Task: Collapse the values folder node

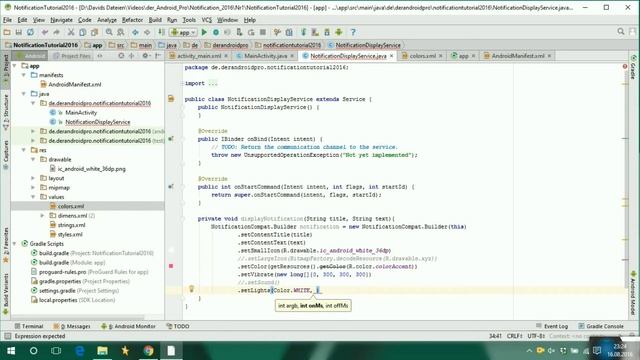Action: 33,197
